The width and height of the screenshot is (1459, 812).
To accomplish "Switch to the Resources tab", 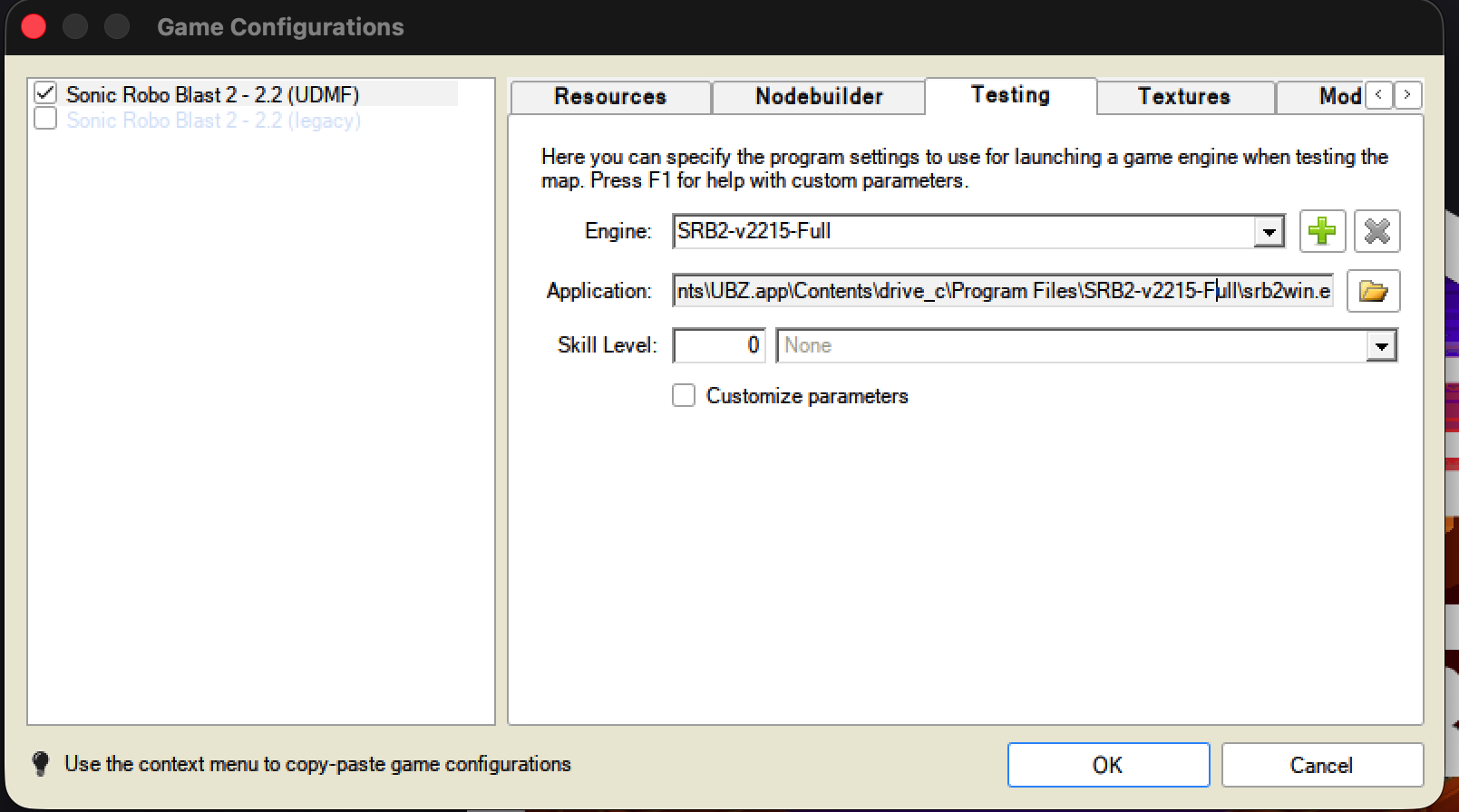I will tap(610, 97).
